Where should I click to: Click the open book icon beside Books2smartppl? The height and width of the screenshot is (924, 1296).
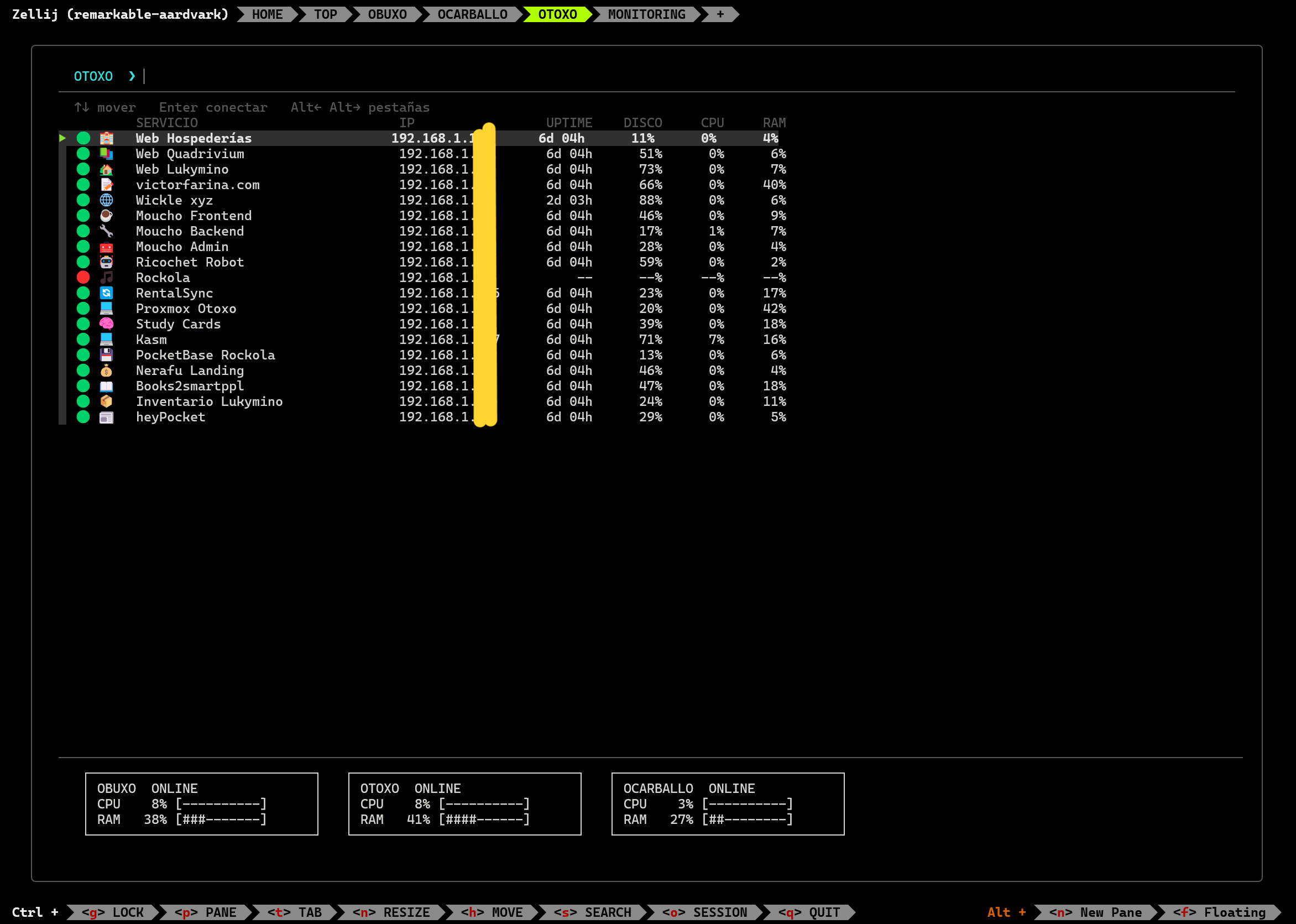pyautogui.click(x=106, y=386)
